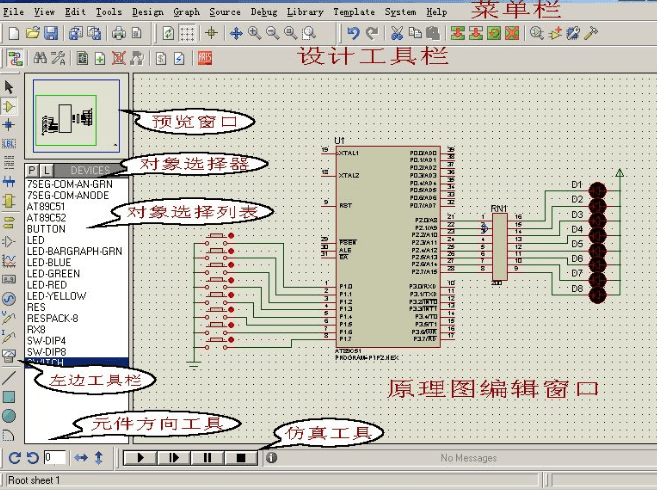Open the Template menu

353,12
